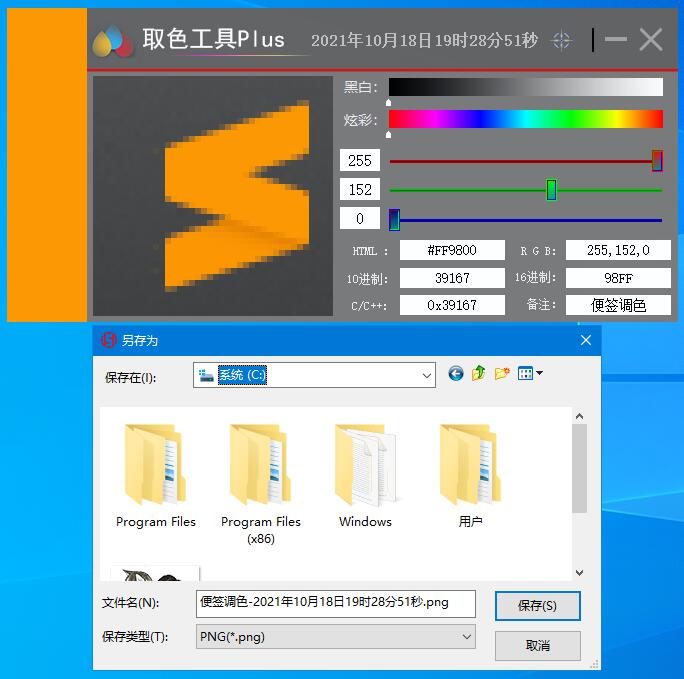Screen dimensions: 684x679
Task: Click the magnified pixel preview image
Action: (x=213, y=196)
